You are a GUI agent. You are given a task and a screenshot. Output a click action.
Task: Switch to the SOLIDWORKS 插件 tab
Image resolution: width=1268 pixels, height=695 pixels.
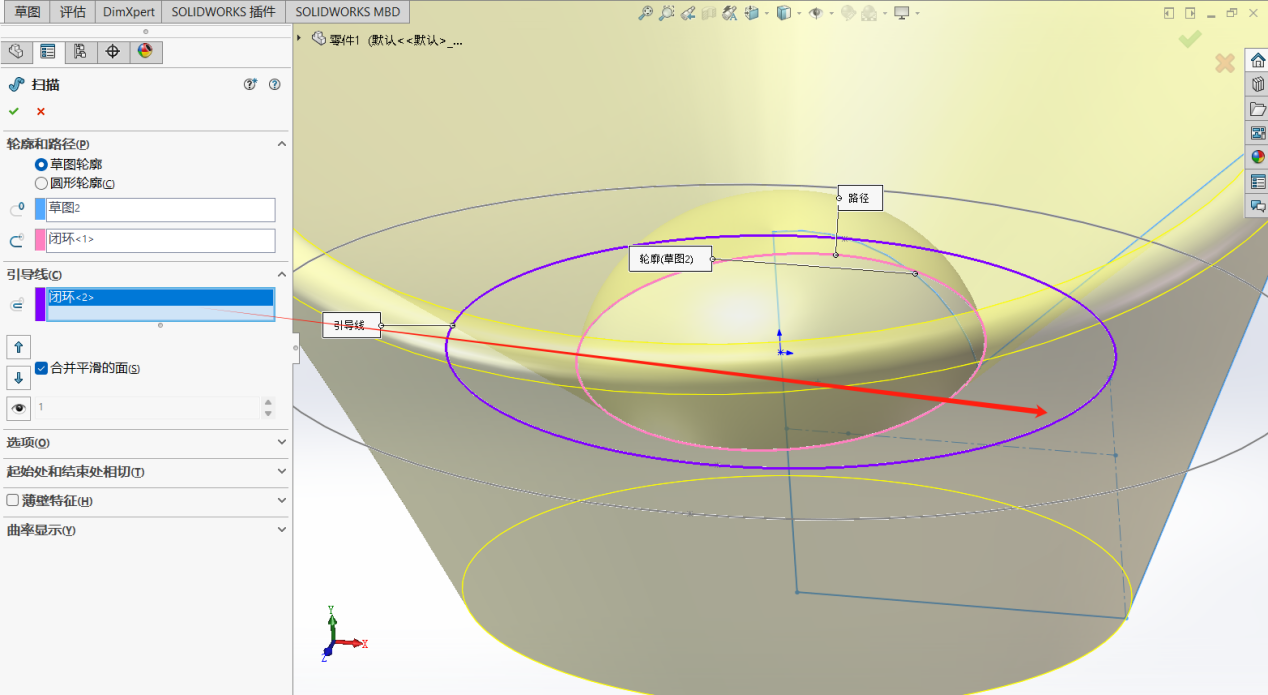(x=223, y=12)
